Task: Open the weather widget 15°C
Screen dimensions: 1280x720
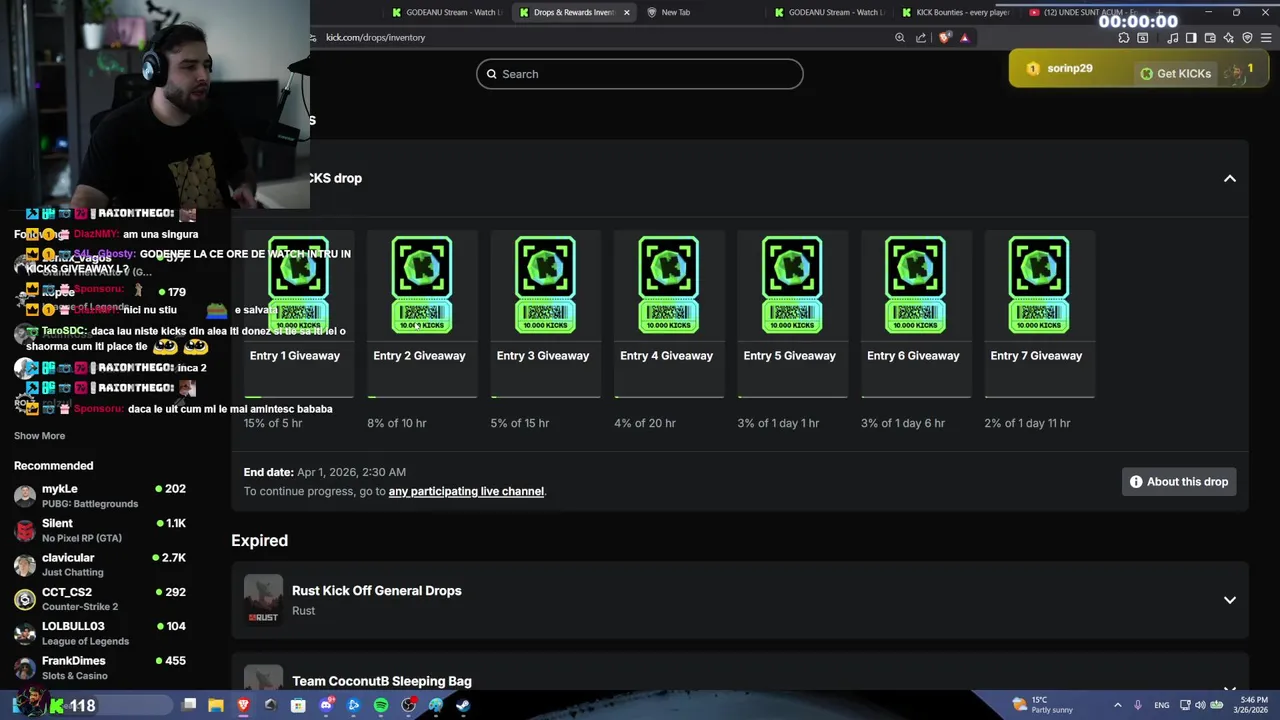Action: (1043, 705)
